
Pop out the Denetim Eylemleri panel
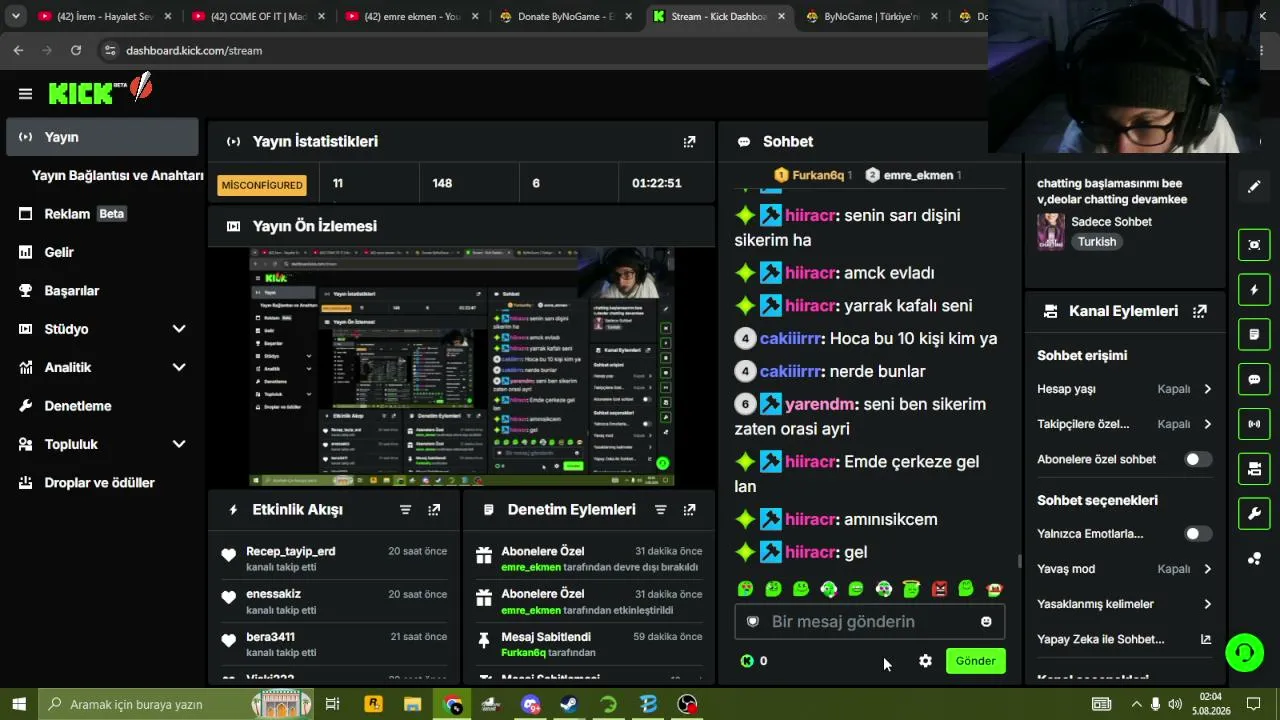click(689, 510)
